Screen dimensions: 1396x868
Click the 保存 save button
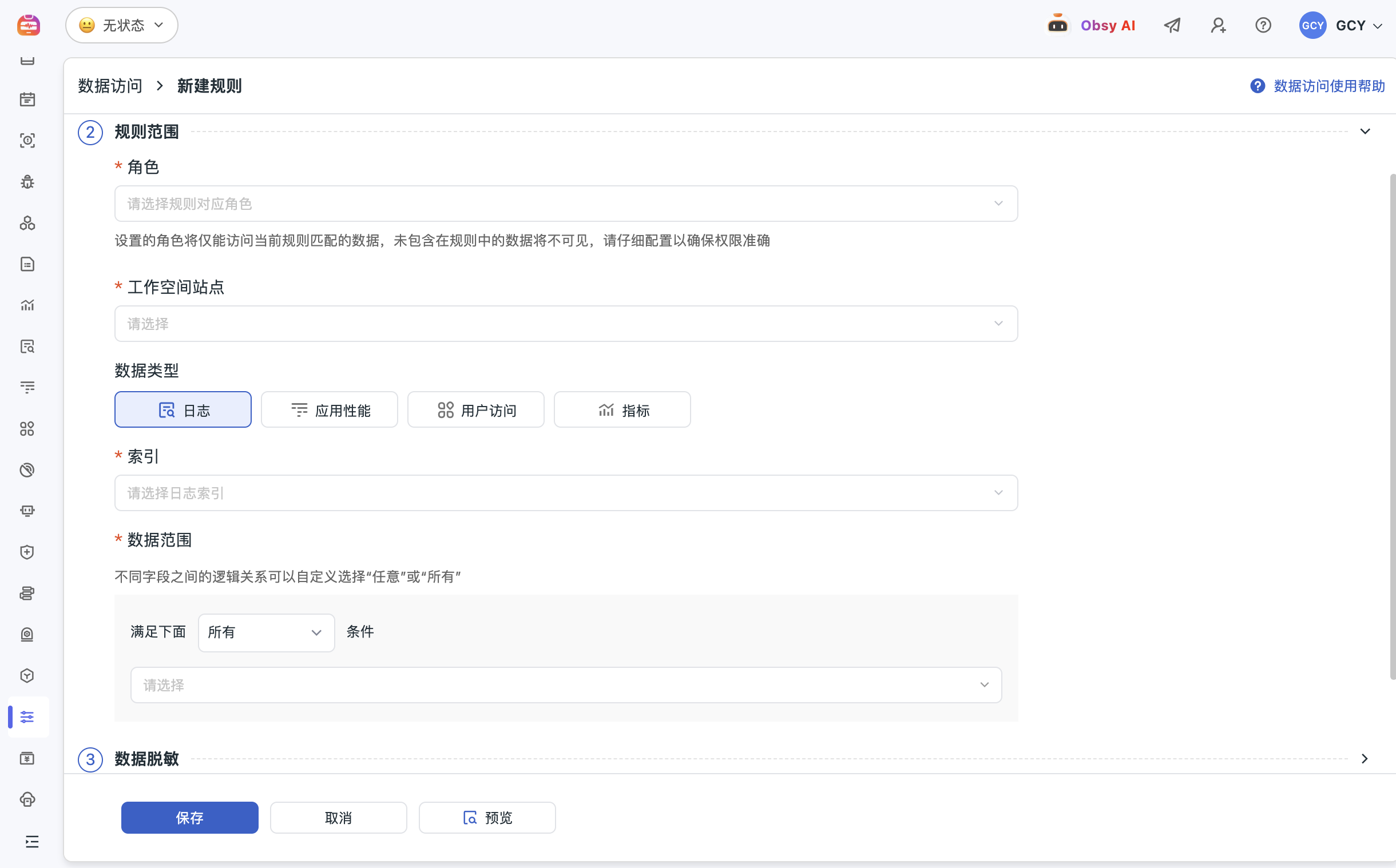189,818
